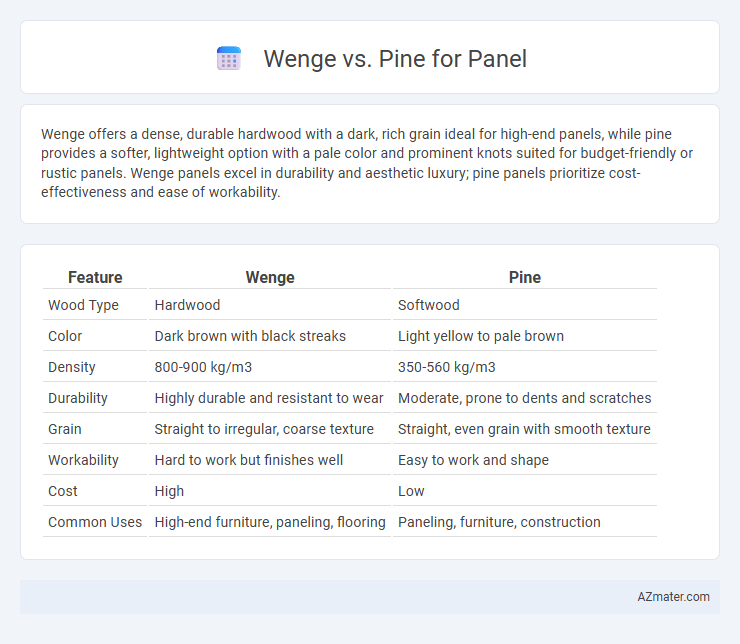Select the 'Hardwood' cell
Image resolution: width=740 pixels, height=644 pixels.
coord(187,305)
